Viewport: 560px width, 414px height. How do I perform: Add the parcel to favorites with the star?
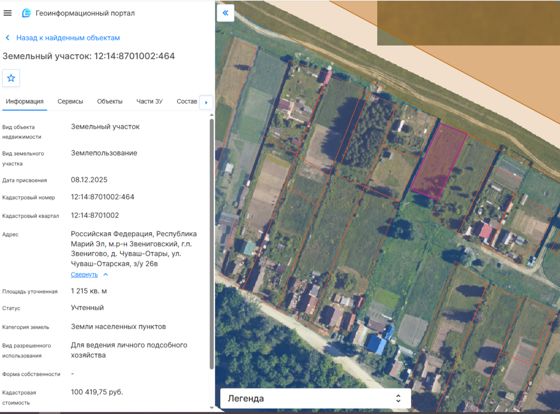coord(11,78)
